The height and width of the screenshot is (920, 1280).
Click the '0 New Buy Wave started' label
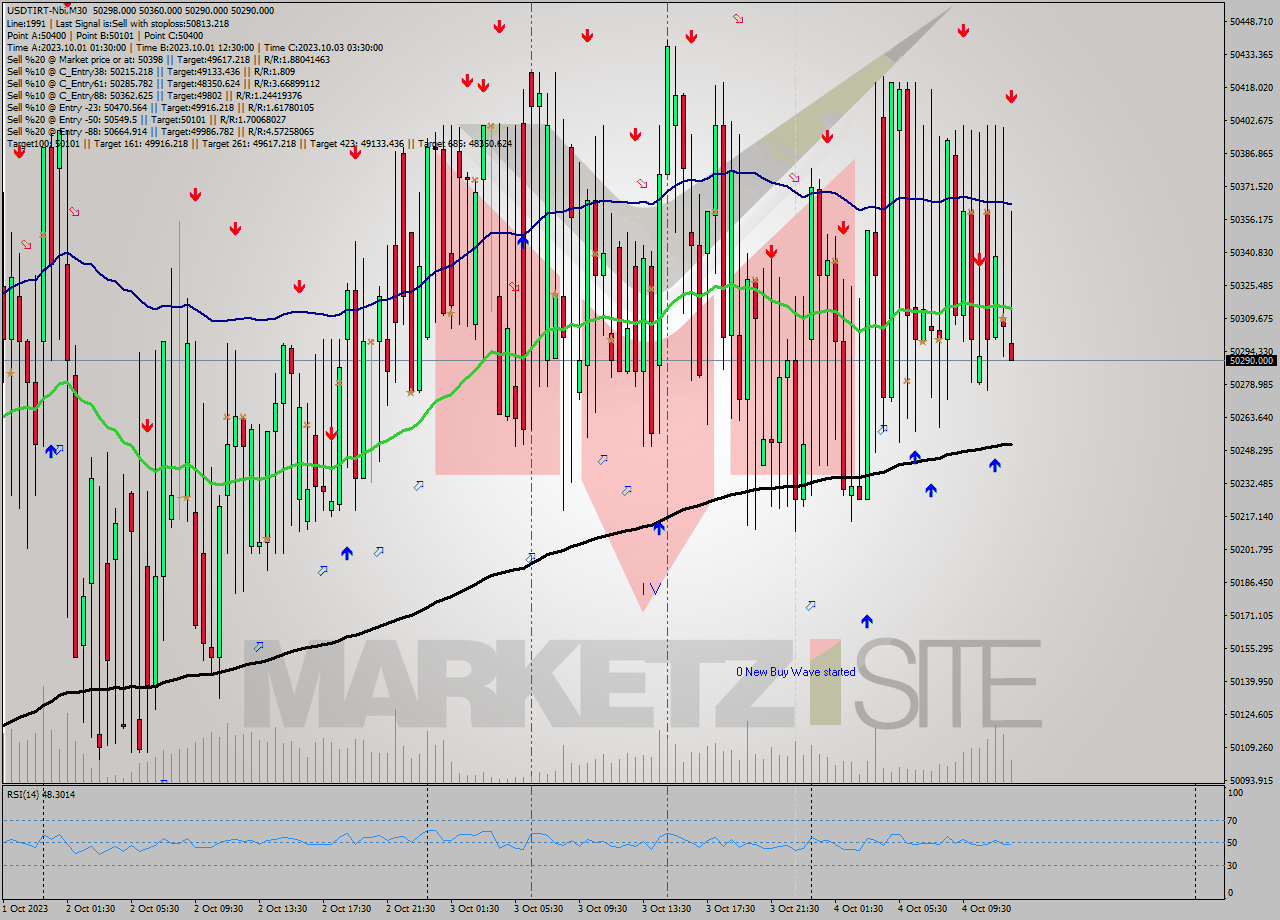(796, 672)
